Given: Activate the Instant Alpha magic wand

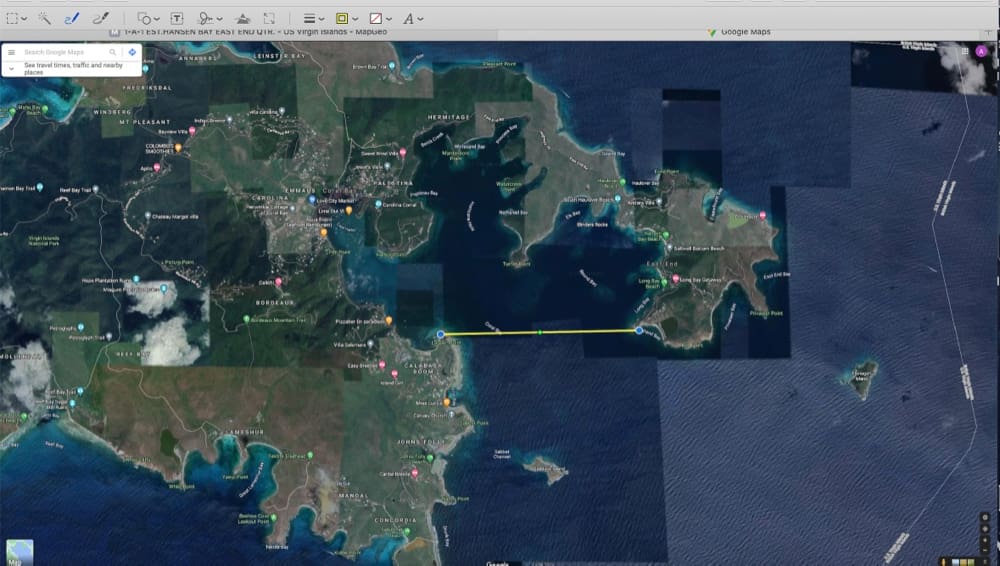Looking at the screenshot, I should pos(44,19).
